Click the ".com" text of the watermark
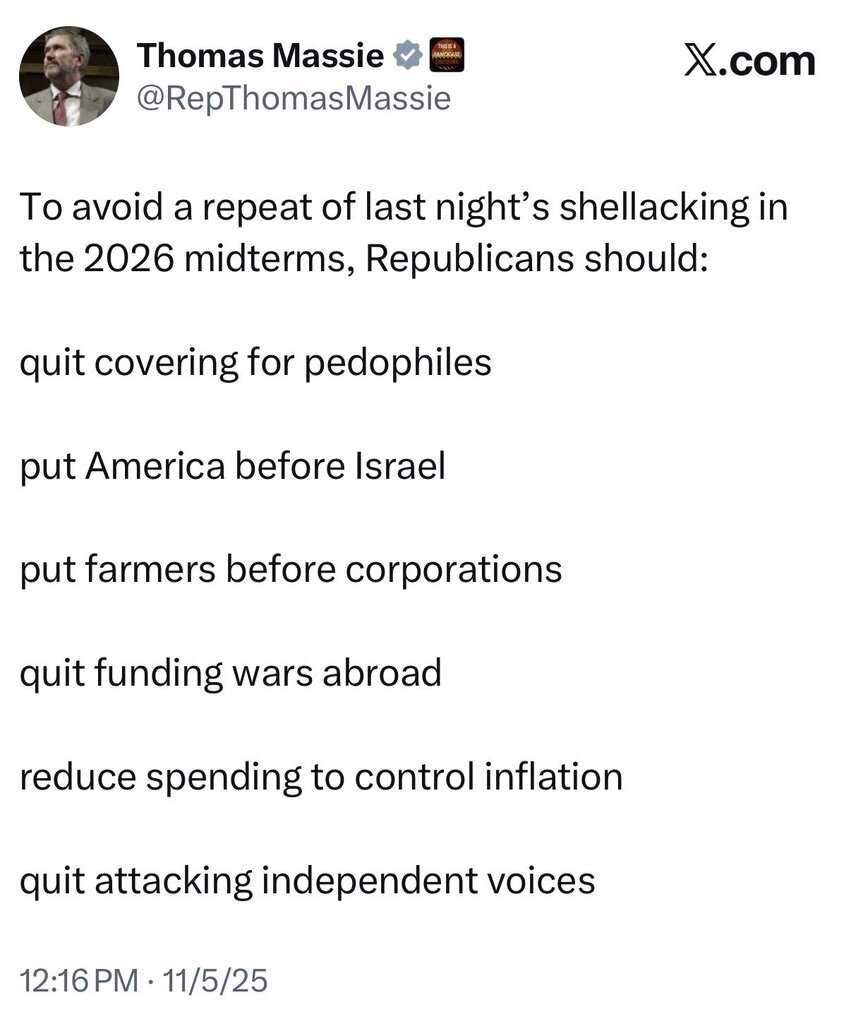The width and height of the screenshot is (851, 1024). point(771,62)
